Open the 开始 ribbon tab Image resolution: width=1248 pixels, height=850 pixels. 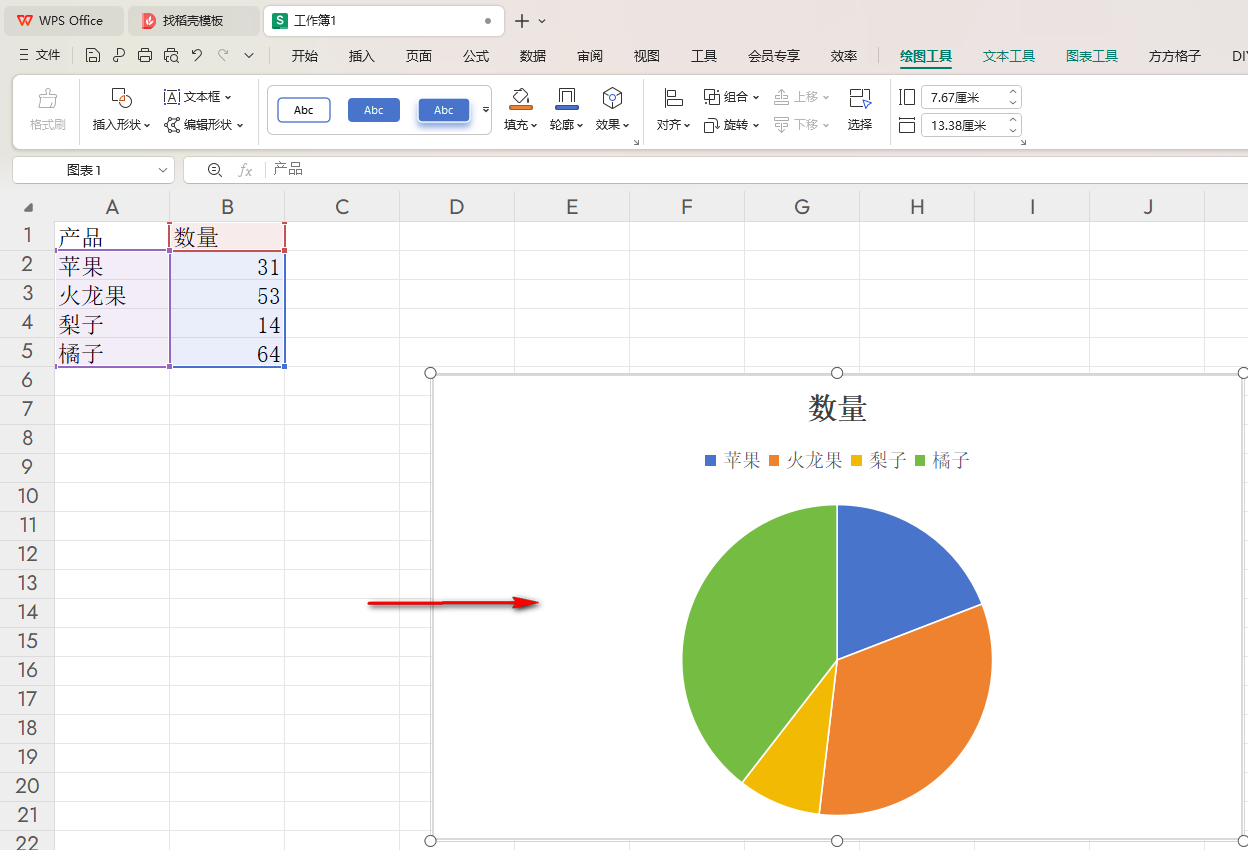pyautogui.click(x=305, y=56)
